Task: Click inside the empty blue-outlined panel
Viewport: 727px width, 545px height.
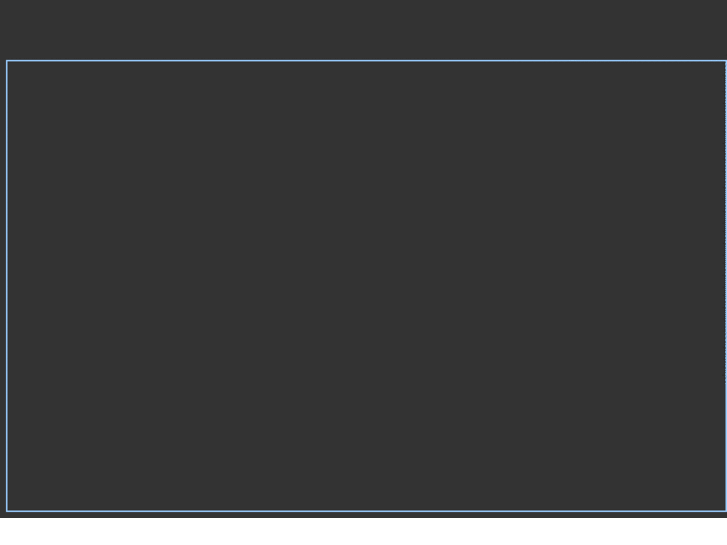Action: [366, 286]
